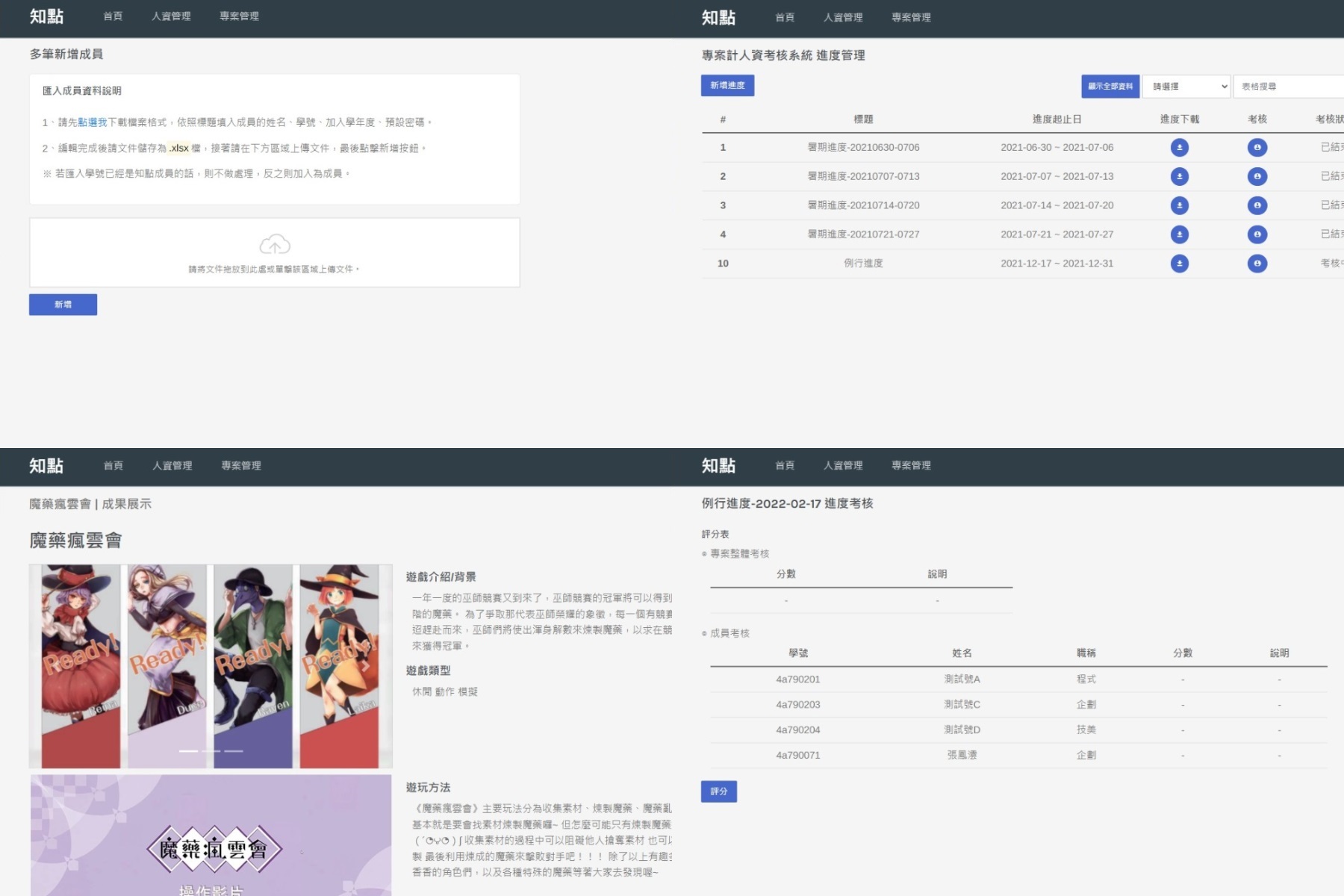
Task: Open 考核 for 暑期進度-20210714-0720
Action: [x=1257, y=205]
